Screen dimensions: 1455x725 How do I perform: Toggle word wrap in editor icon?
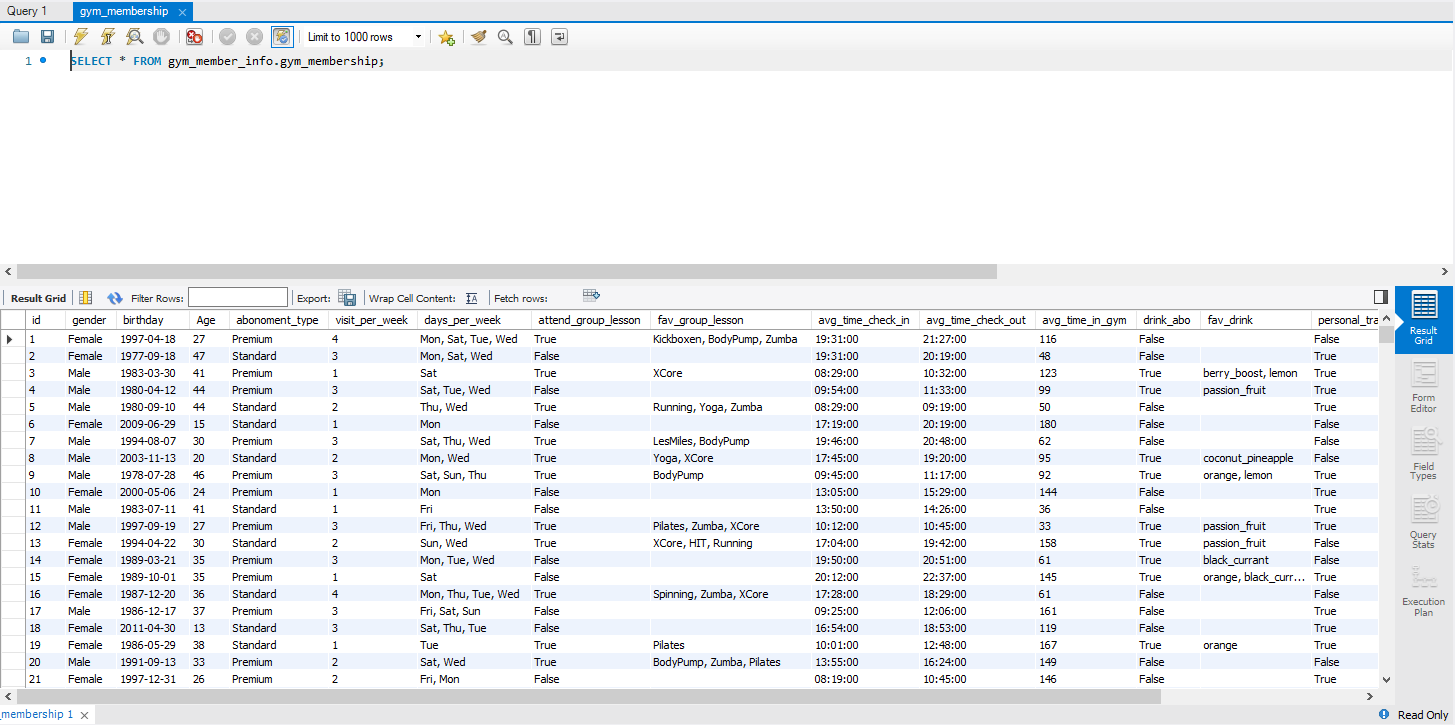pyautogui.click(x=560, y=37)
